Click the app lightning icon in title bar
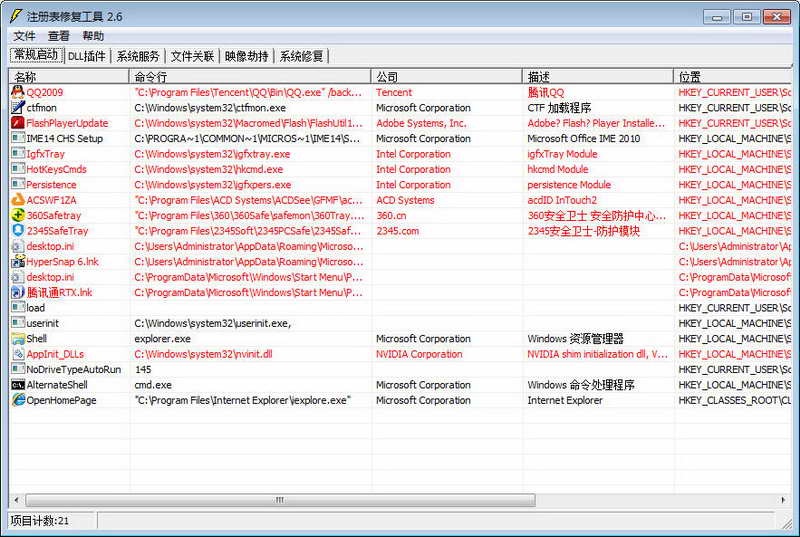The image size is (800, 537). pos(16,16)
